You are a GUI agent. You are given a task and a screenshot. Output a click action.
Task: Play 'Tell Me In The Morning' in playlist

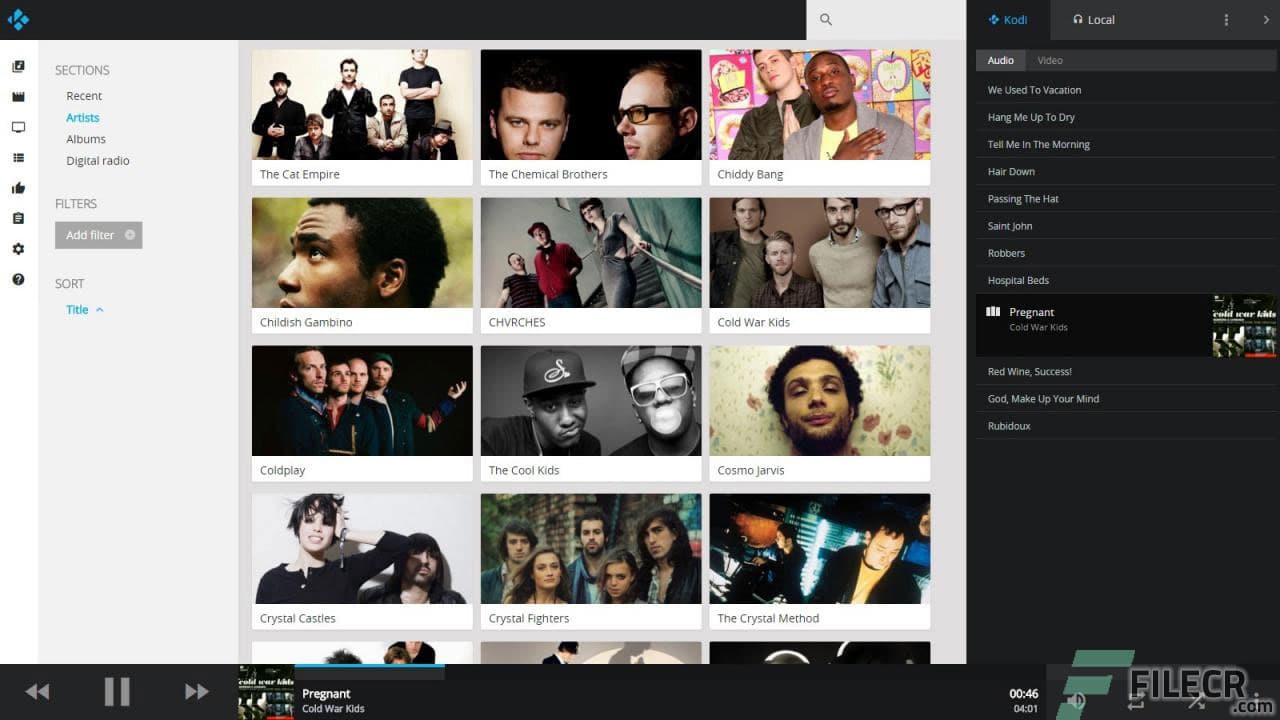tap(1126, 144)
